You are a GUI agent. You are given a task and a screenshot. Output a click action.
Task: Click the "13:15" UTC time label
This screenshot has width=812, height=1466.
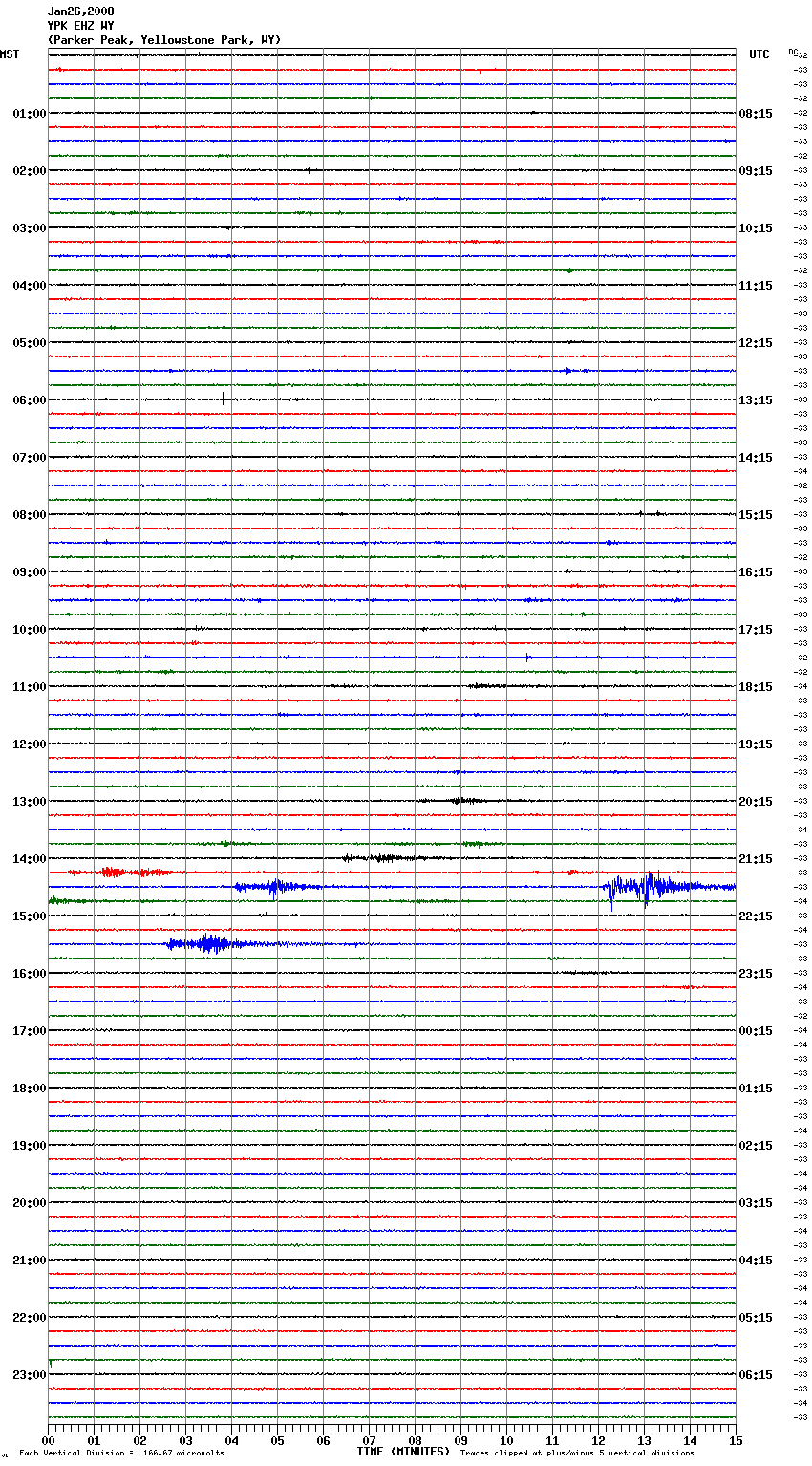click(x=756, y=400)
